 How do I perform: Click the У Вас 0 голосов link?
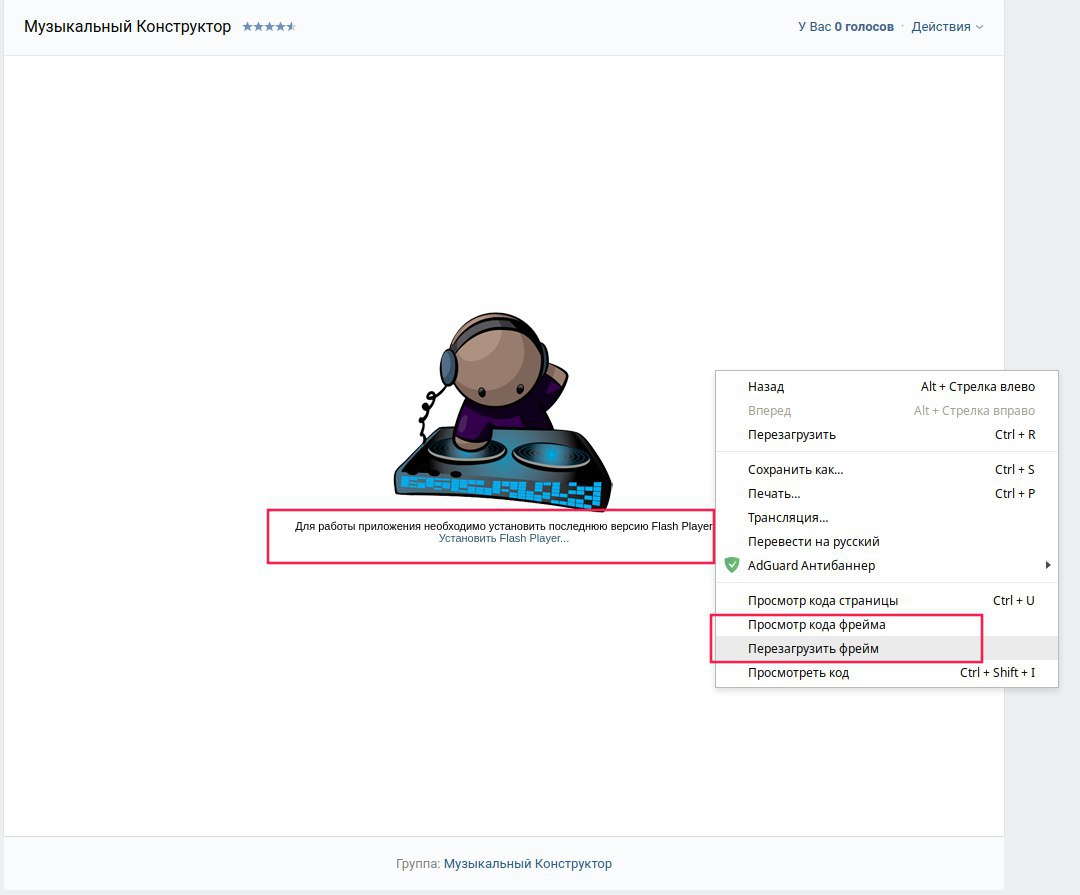[846, 27]
